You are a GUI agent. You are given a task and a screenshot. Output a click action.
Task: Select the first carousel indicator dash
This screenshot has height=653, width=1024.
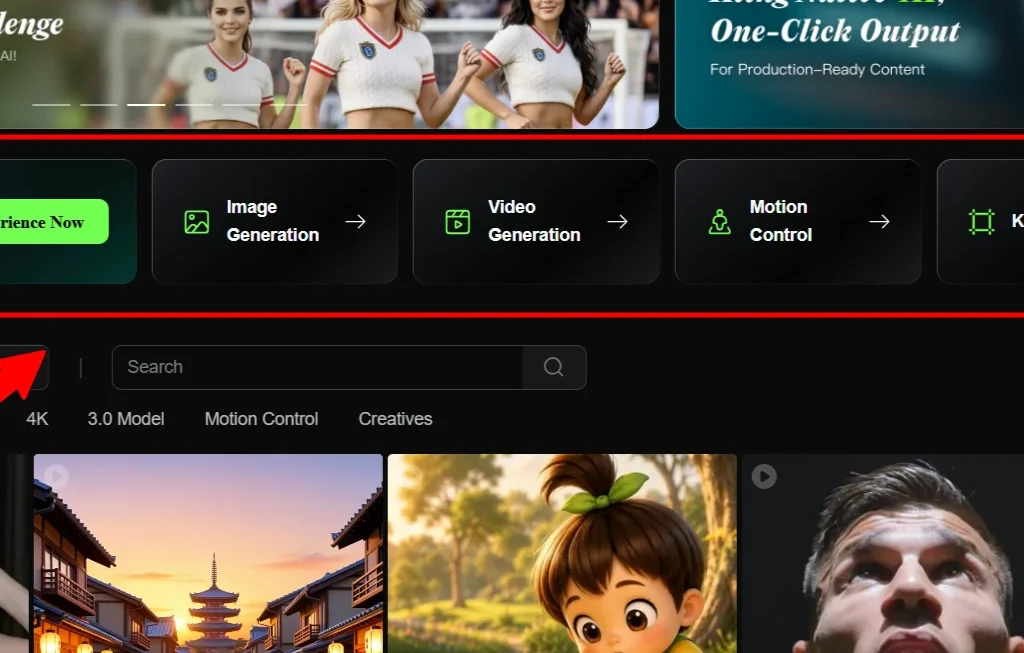pyautogui.click(x=51, y=104)
